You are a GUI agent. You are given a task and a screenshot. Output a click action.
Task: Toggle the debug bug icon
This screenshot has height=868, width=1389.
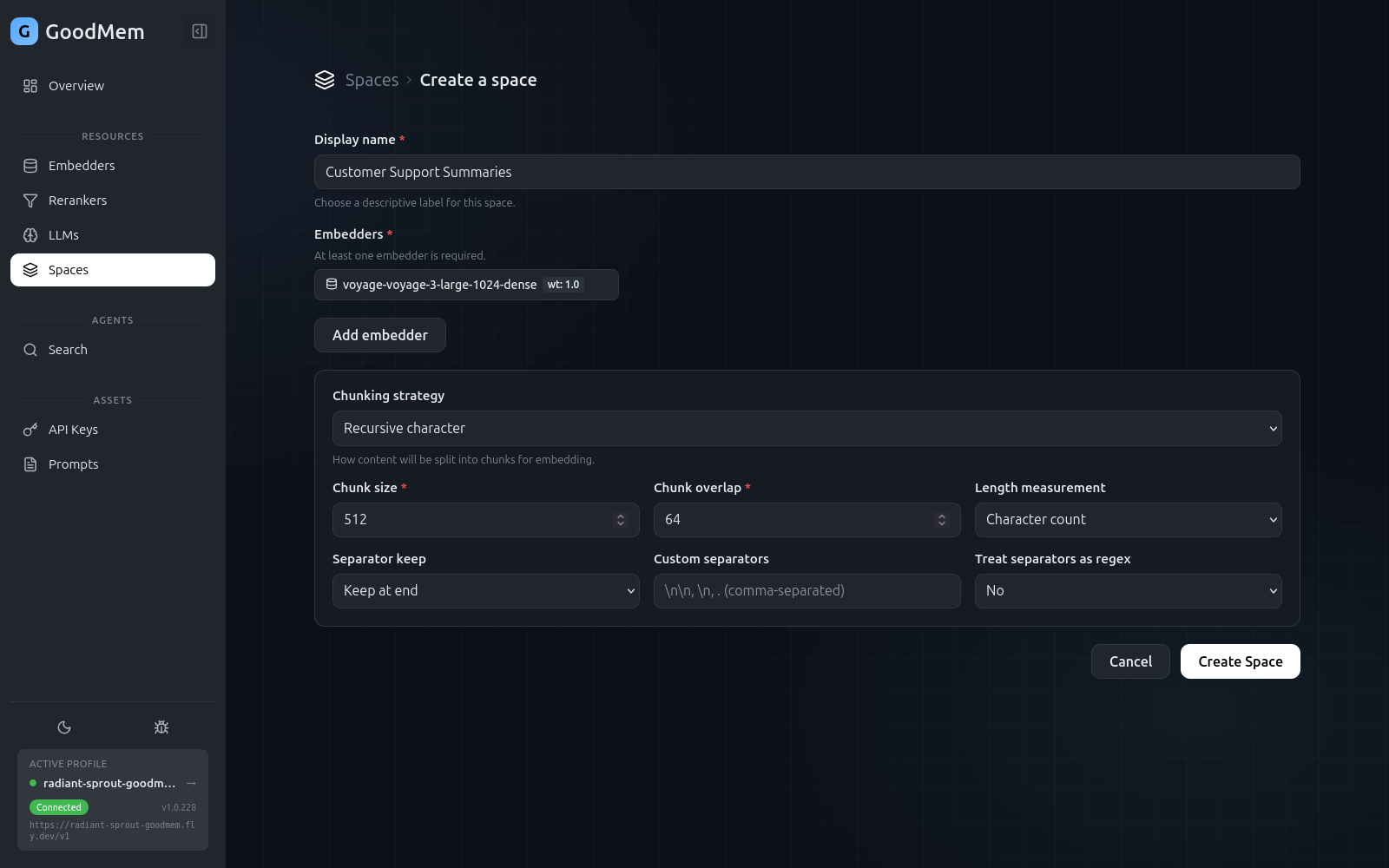tap(161, 727)
